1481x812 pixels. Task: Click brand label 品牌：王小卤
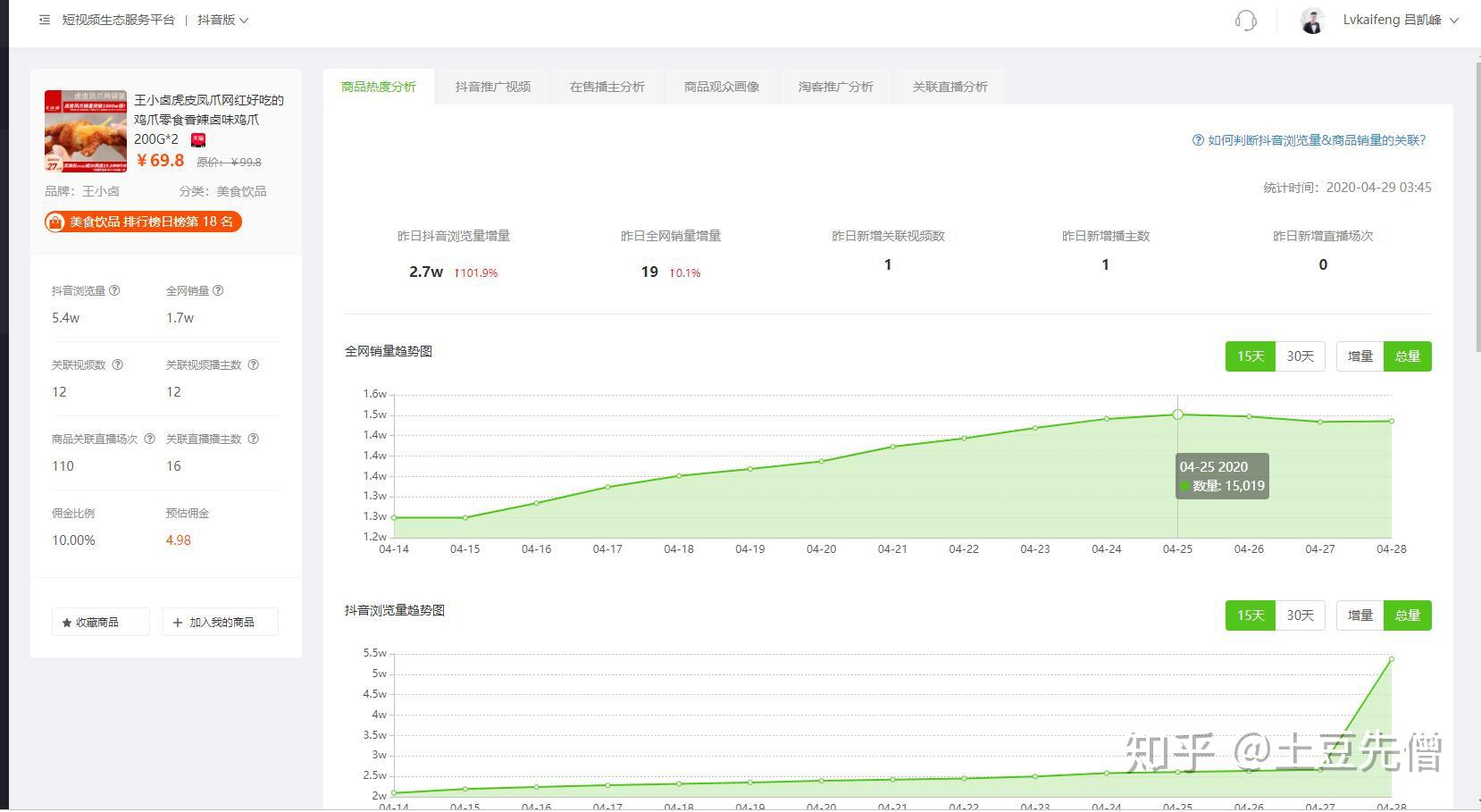[82, 191]
